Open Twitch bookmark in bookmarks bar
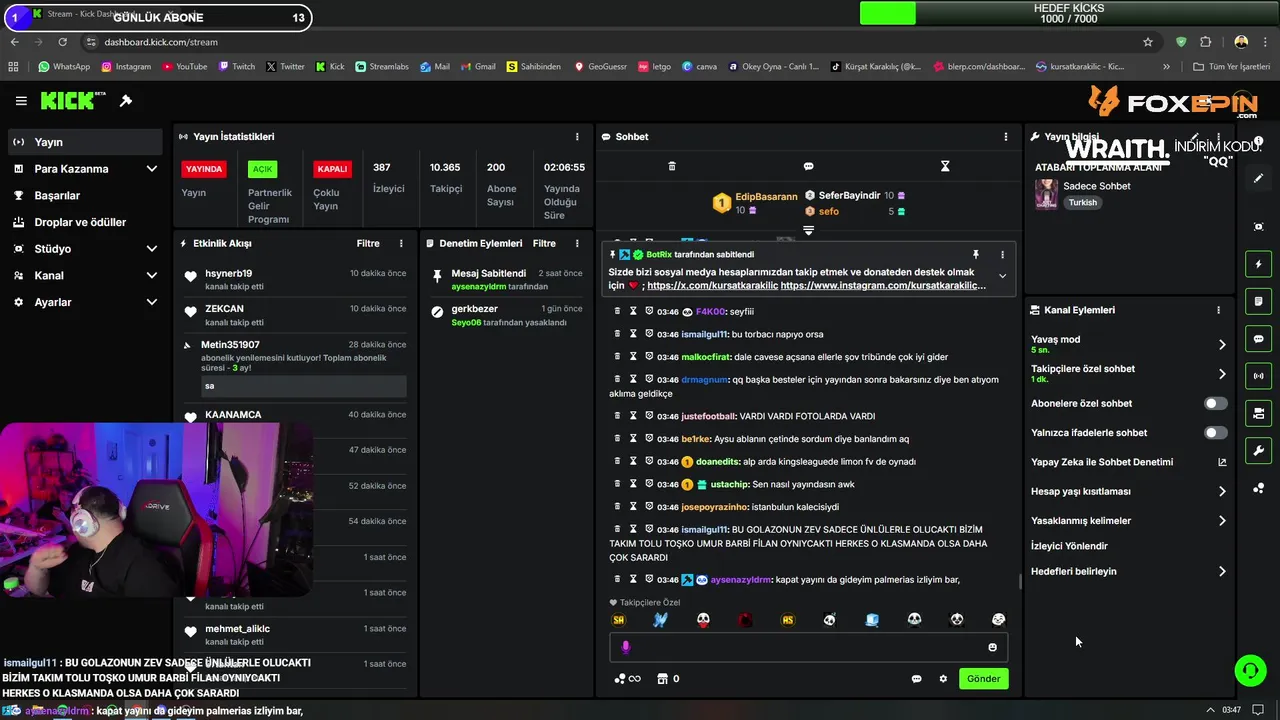 click(x=235, y=67)
